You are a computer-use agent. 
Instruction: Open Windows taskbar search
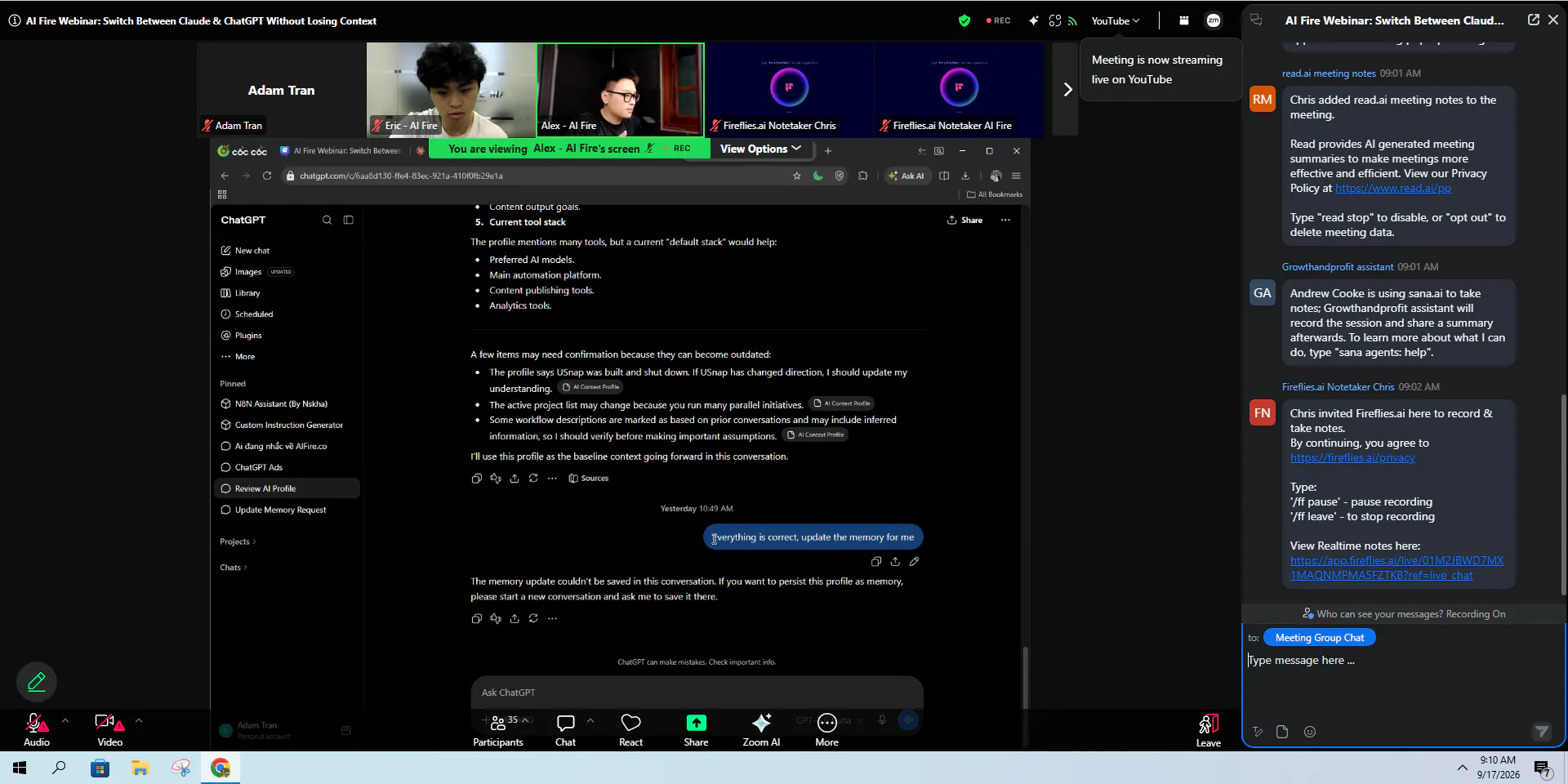59,768
